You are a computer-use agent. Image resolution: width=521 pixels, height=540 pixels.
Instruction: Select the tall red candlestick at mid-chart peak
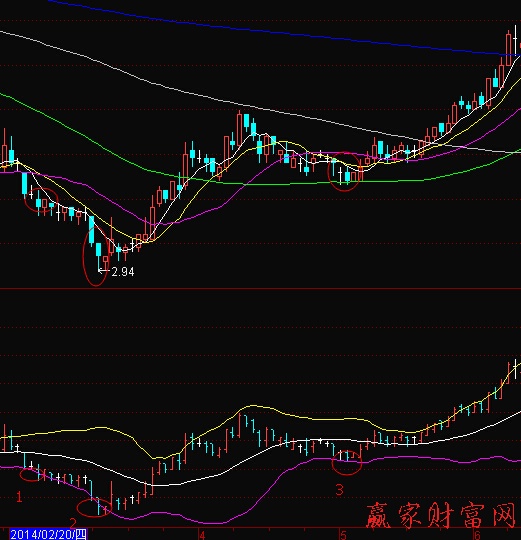[x=239, y=128]
